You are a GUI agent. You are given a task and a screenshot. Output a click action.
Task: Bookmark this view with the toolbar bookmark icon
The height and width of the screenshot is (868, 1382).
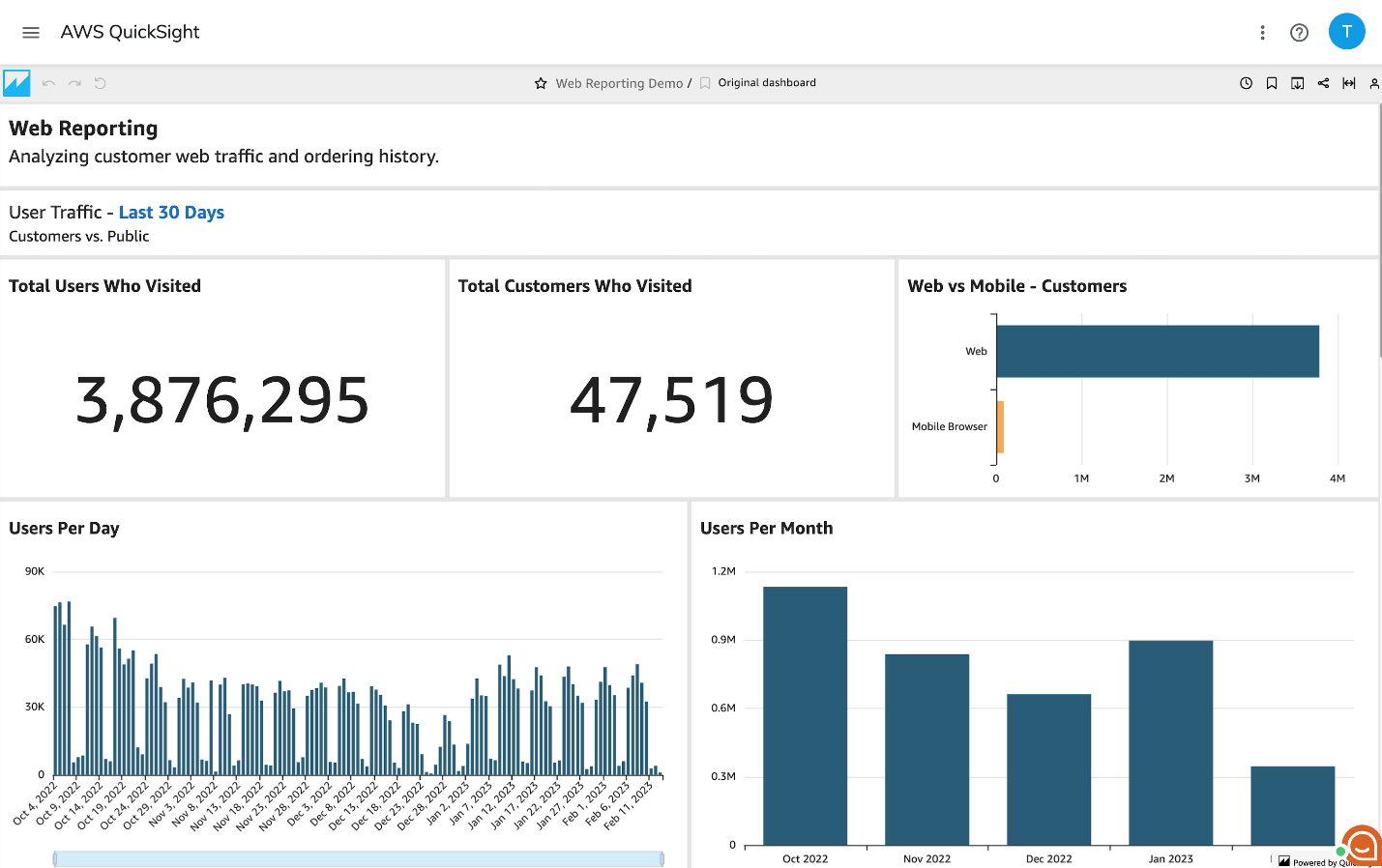pos(1271,83)
